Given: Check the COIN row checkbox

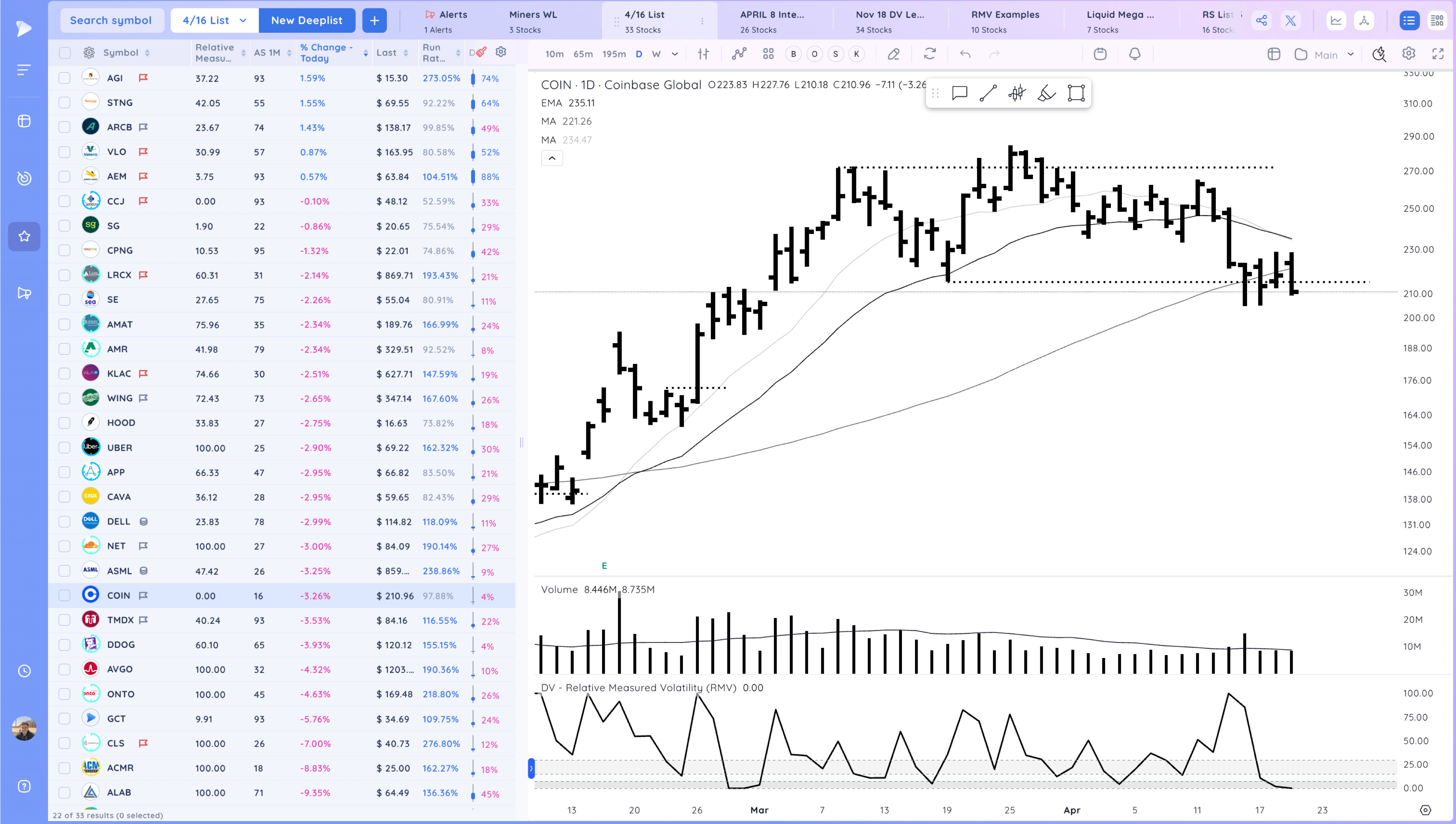Looking at the screenshot, I should click(64, 595).
